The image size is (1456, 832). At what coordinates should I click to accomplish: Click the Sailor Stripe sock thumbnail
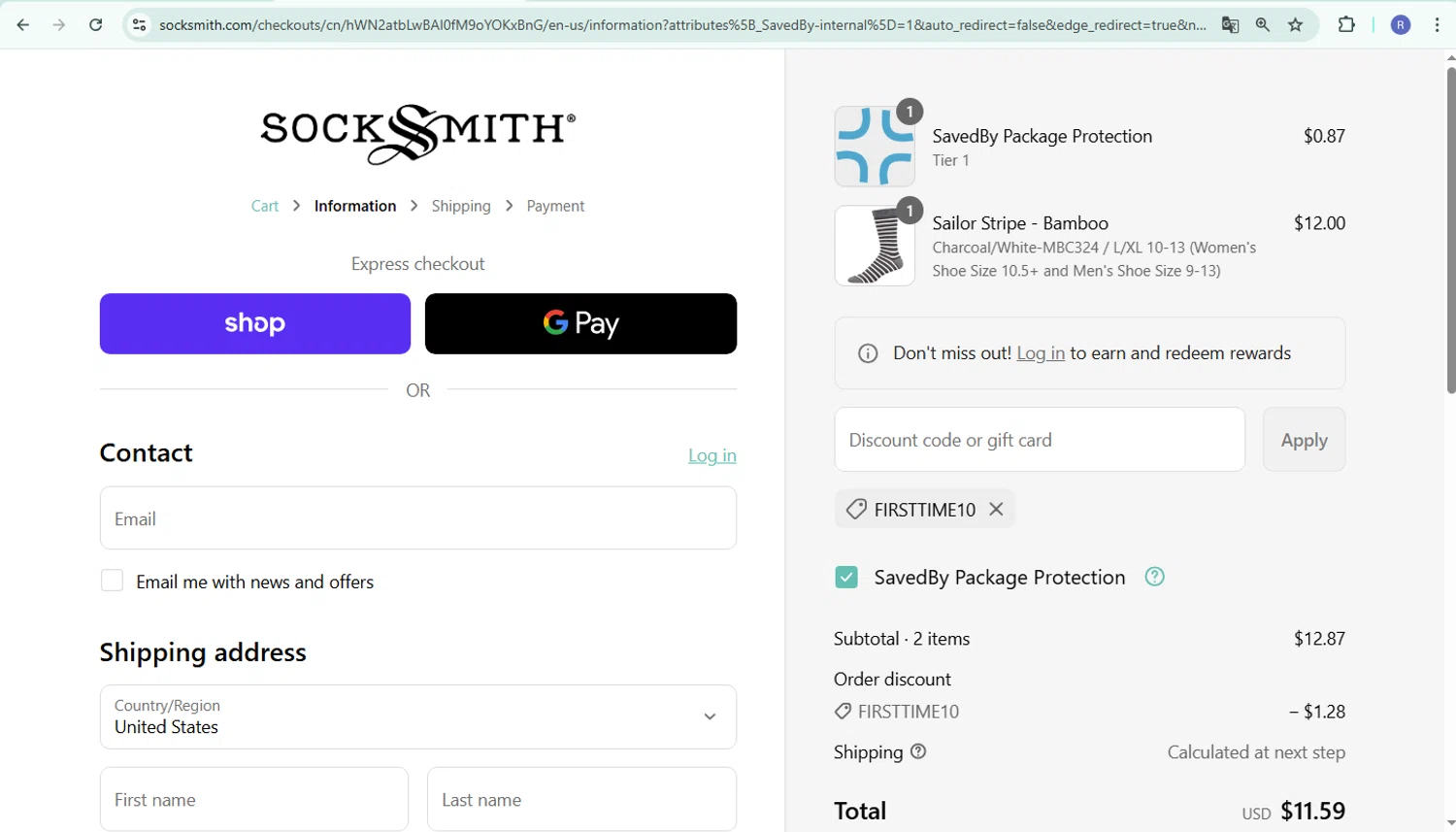tap(875, 246)
